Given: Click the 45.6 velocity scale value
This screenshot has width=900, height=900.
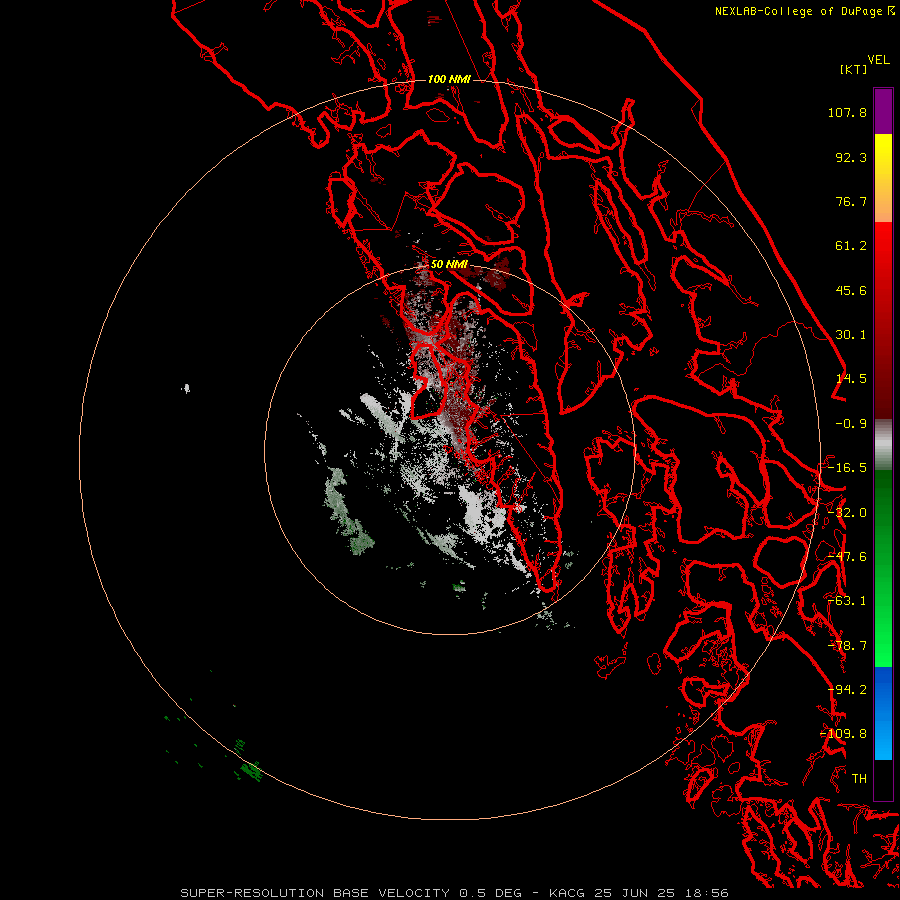Looking at the screenshot, I should [851, 290].
